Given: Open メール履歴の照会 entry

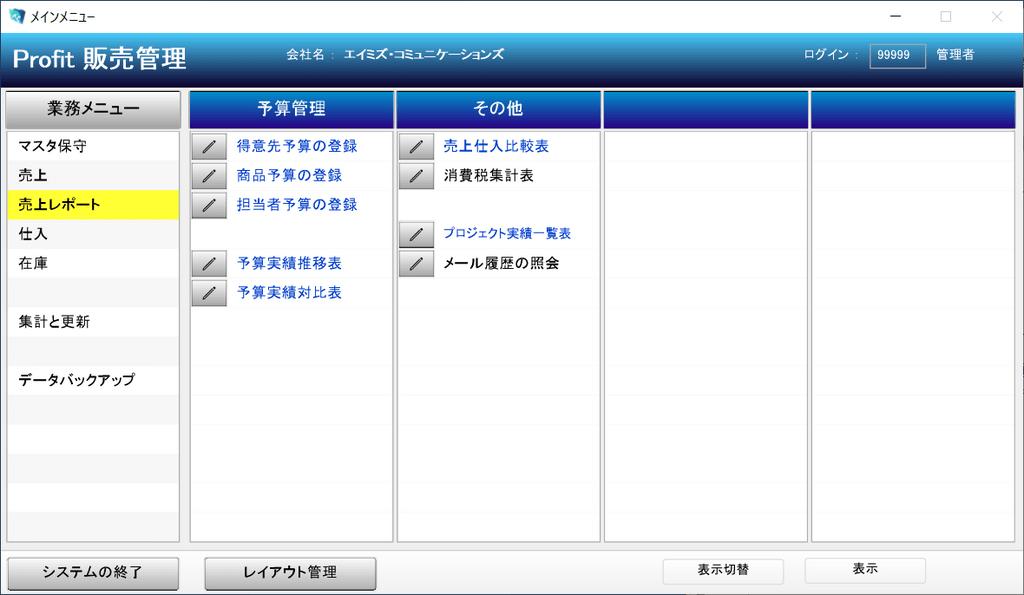Looking at the screenshot, I should [502, 263].
